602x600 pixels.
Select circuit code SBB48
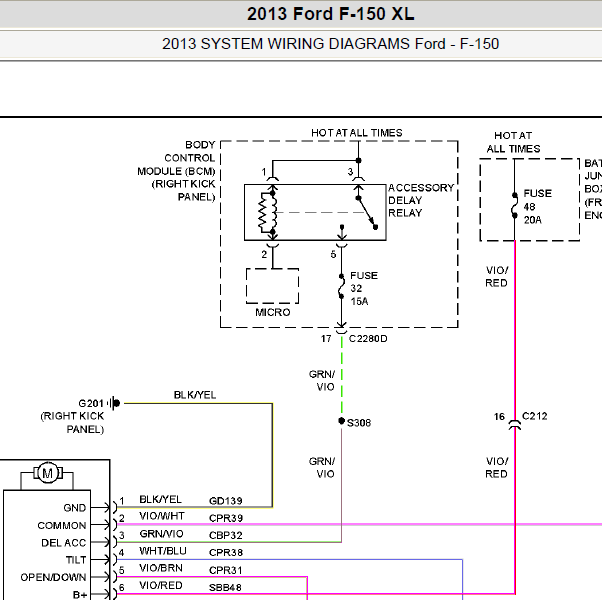pos(225,587)
